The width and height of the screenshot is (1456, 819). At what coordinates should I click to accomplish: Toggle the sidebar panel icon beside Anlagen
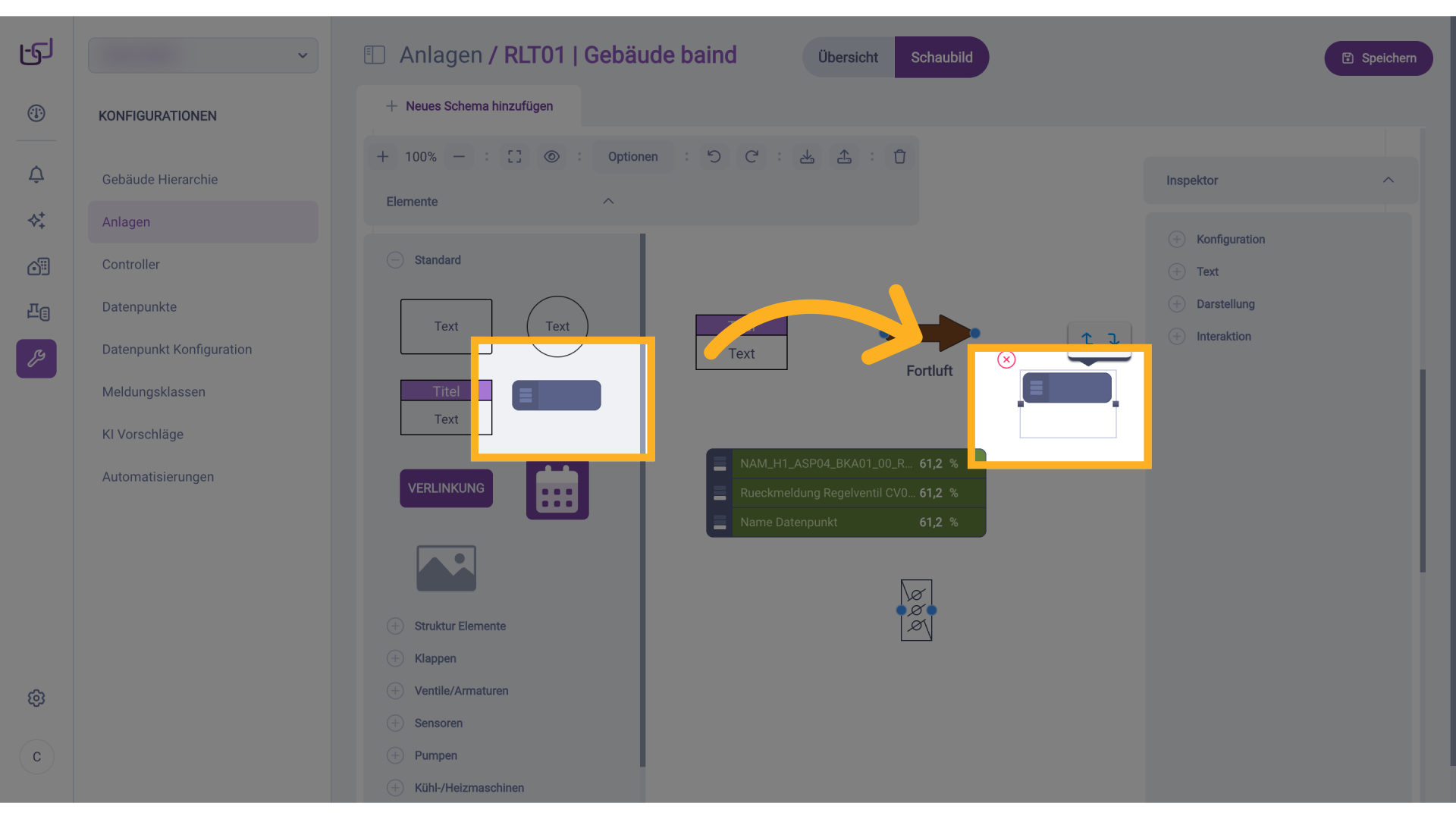coord(375,55)
